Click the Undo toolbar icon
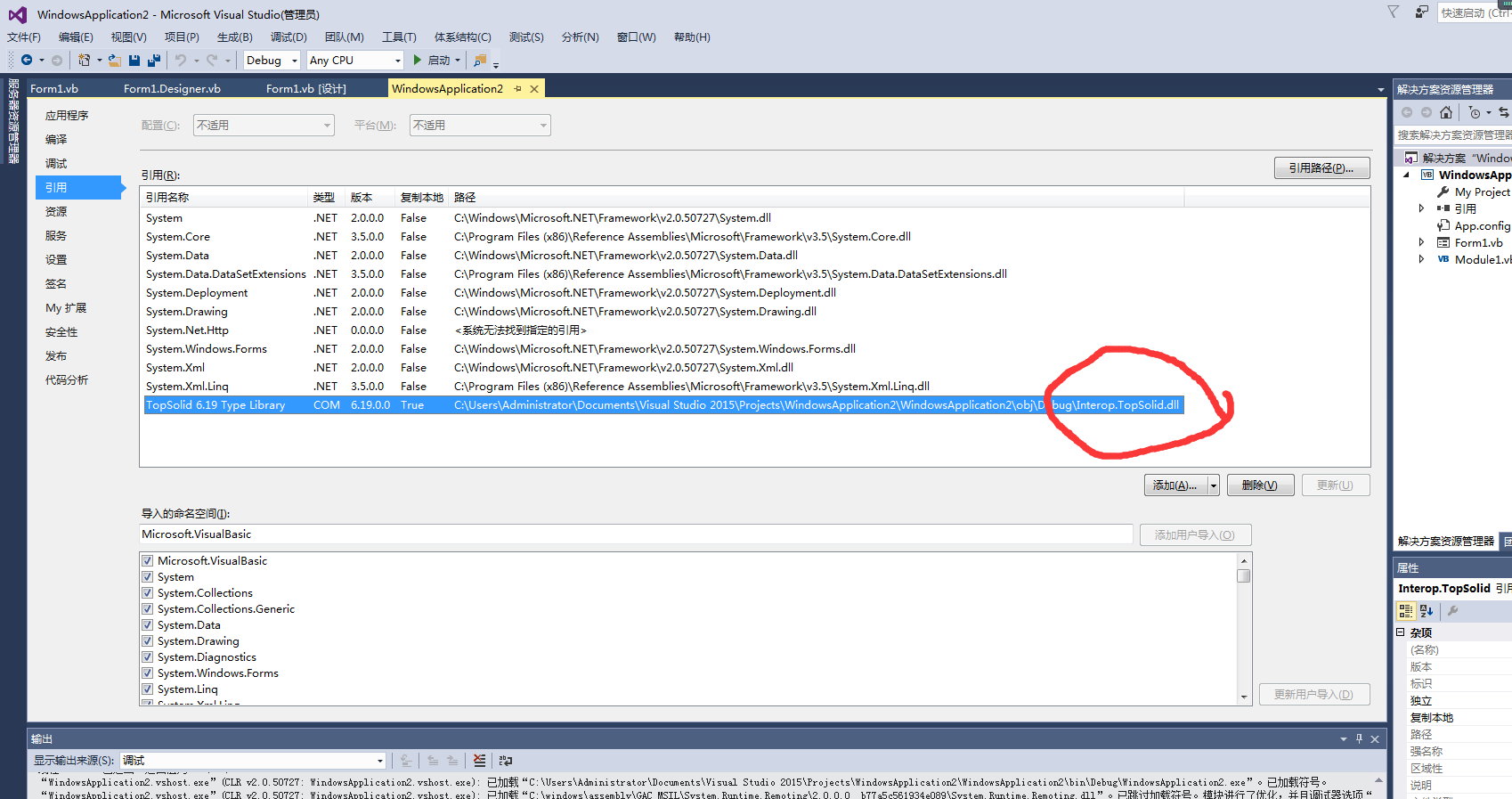Viewport: 1512px width, 799px height. click(x=181, y=60)
